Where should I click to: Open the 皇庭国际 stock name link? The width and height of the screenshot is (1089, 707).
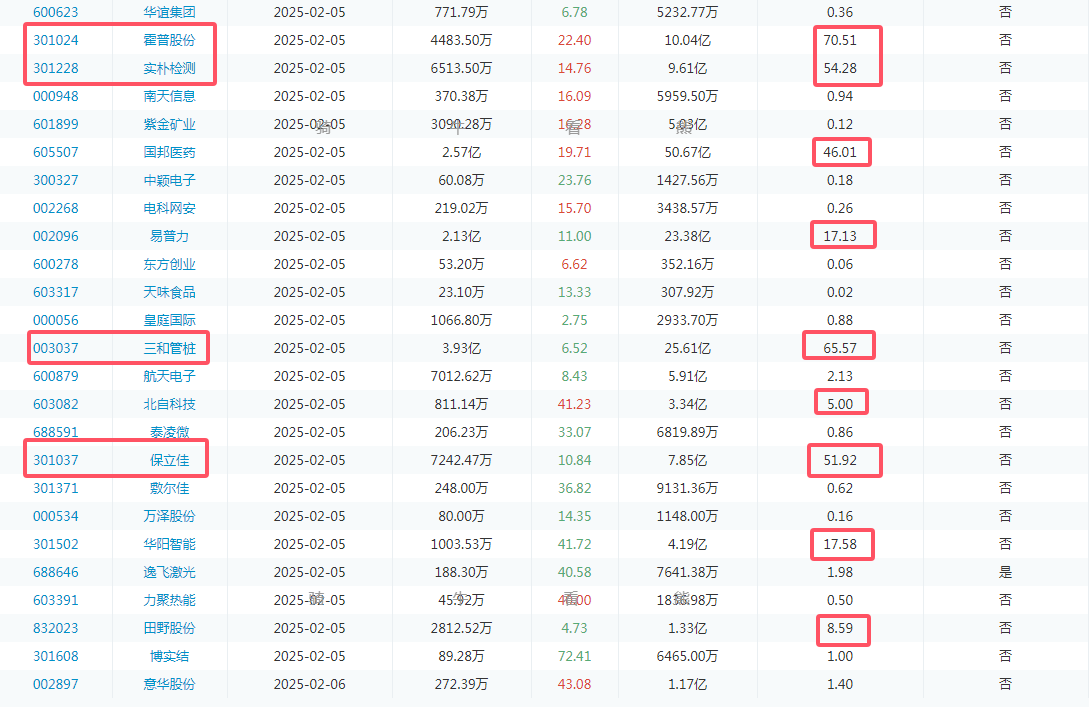pos(169,320)
